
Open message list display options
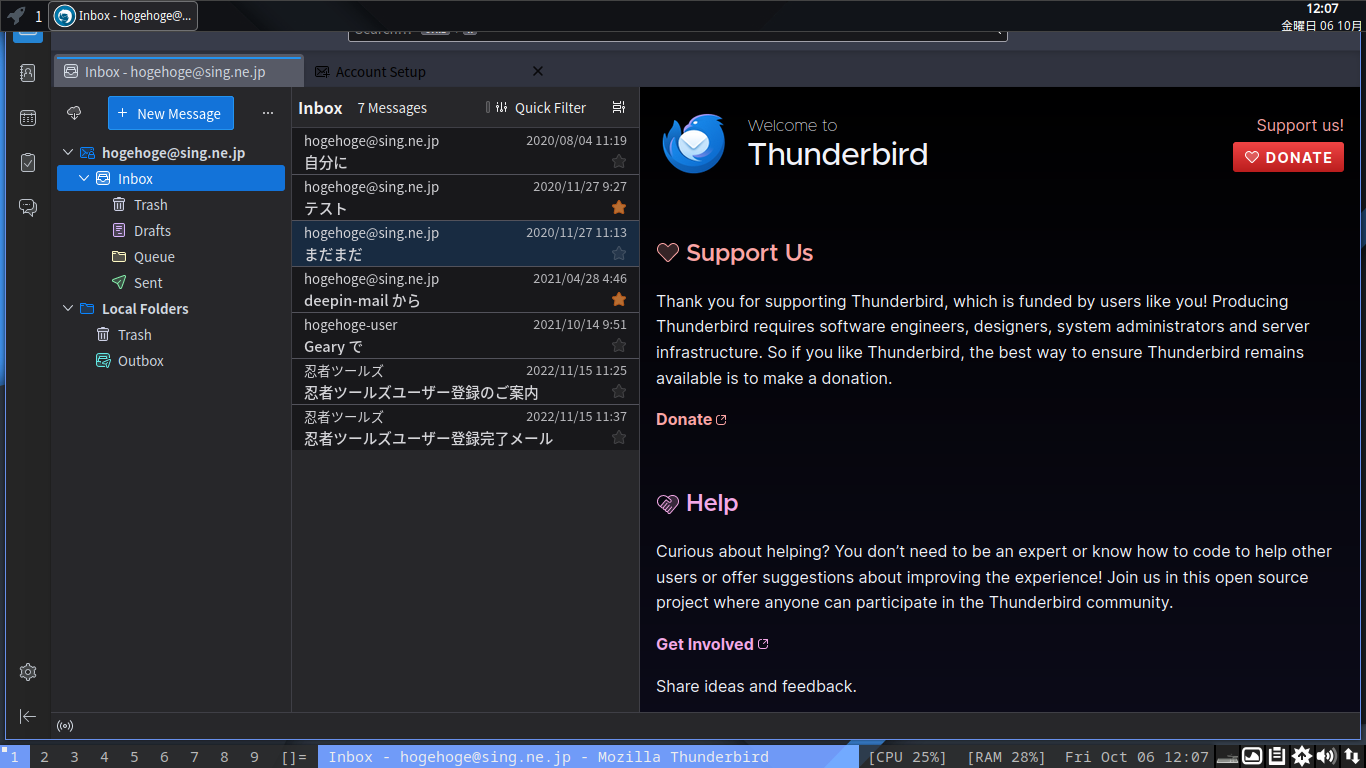click(619, 107)
